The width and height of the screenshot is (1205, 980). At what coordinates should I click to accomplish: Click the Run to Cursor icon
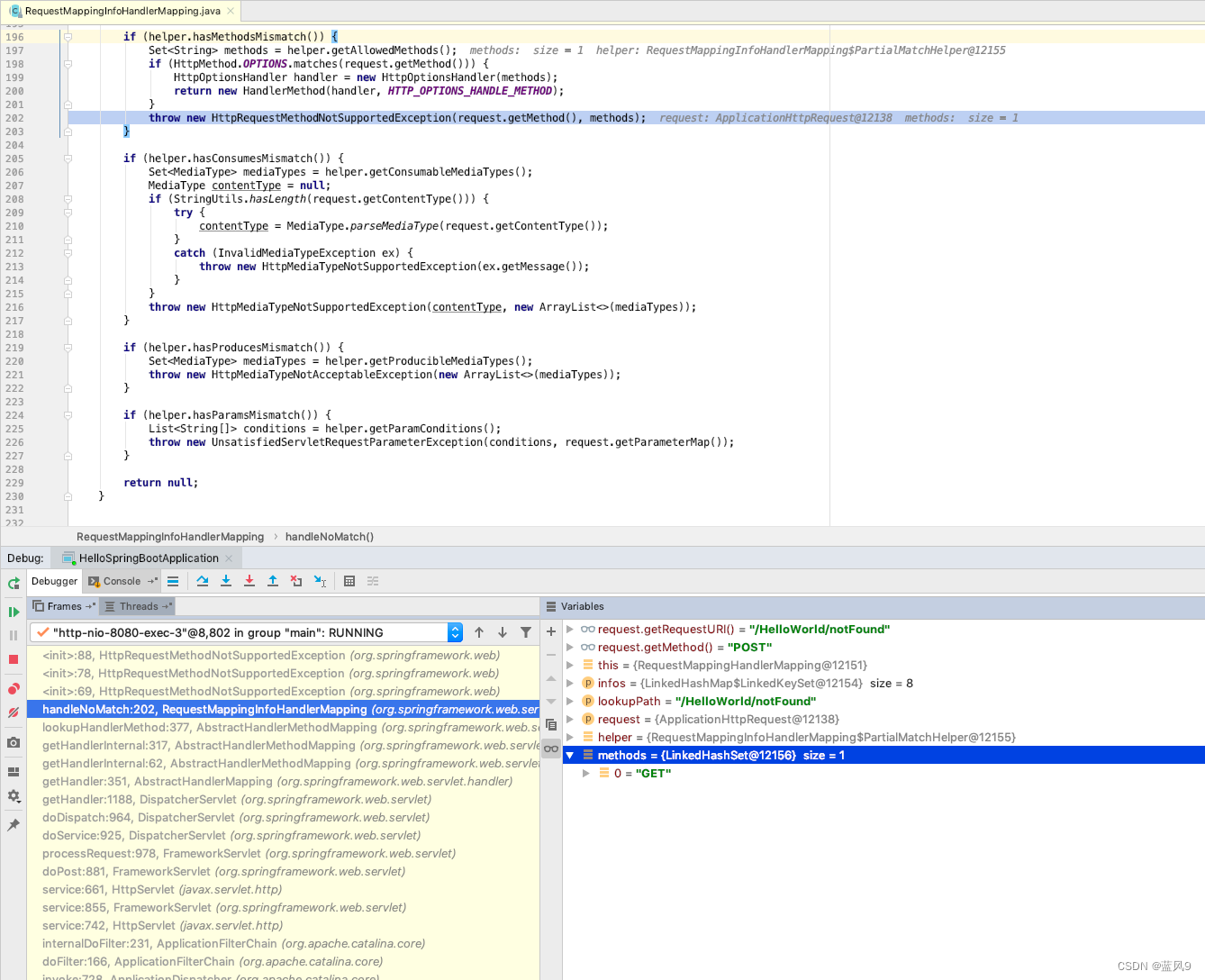(320, 581)
